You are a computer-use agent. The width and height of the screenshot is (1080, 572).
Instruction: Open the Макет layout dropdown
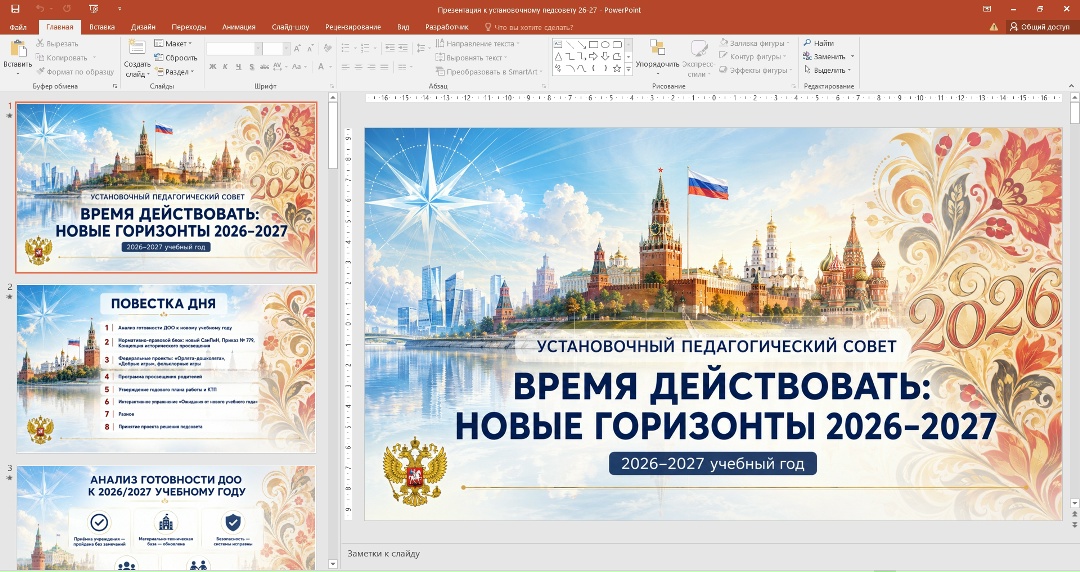(173, 43)
